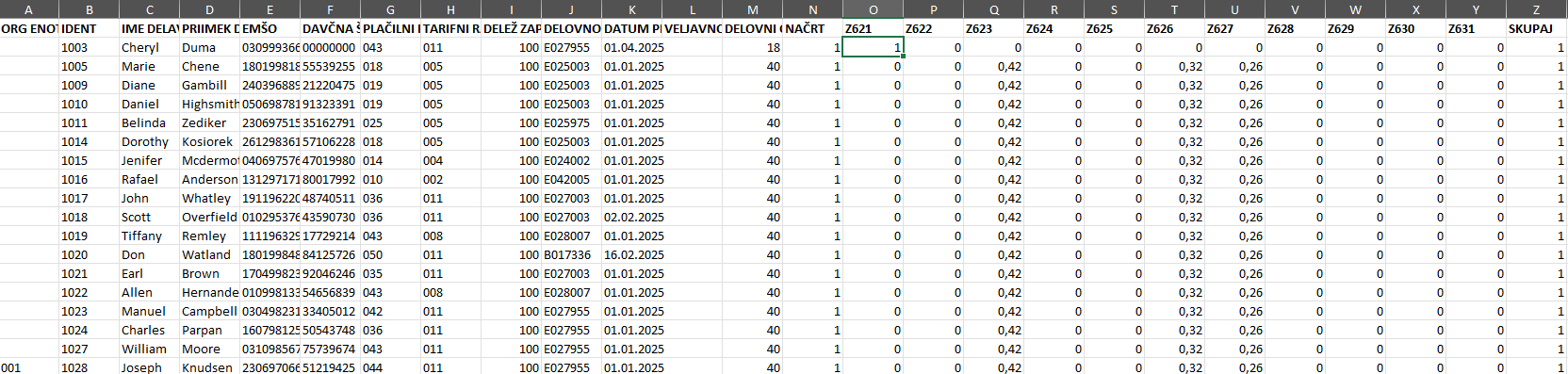Click the IDENT cell 1005

[89, 66]
